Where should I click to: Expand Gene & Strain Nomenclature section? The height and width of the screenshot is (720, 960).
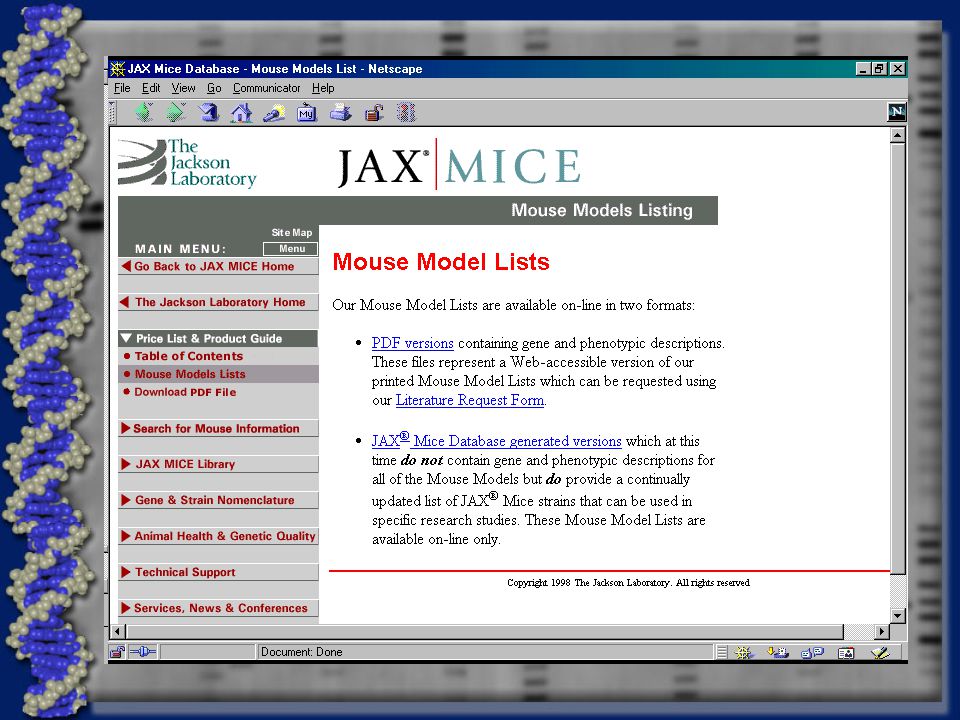coord(218,500)
